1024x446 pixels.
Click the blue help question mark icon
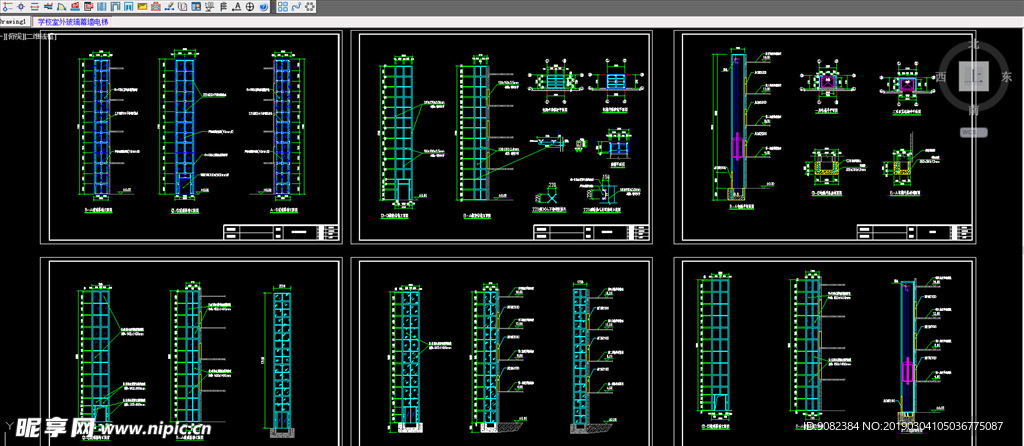(263, 6)
